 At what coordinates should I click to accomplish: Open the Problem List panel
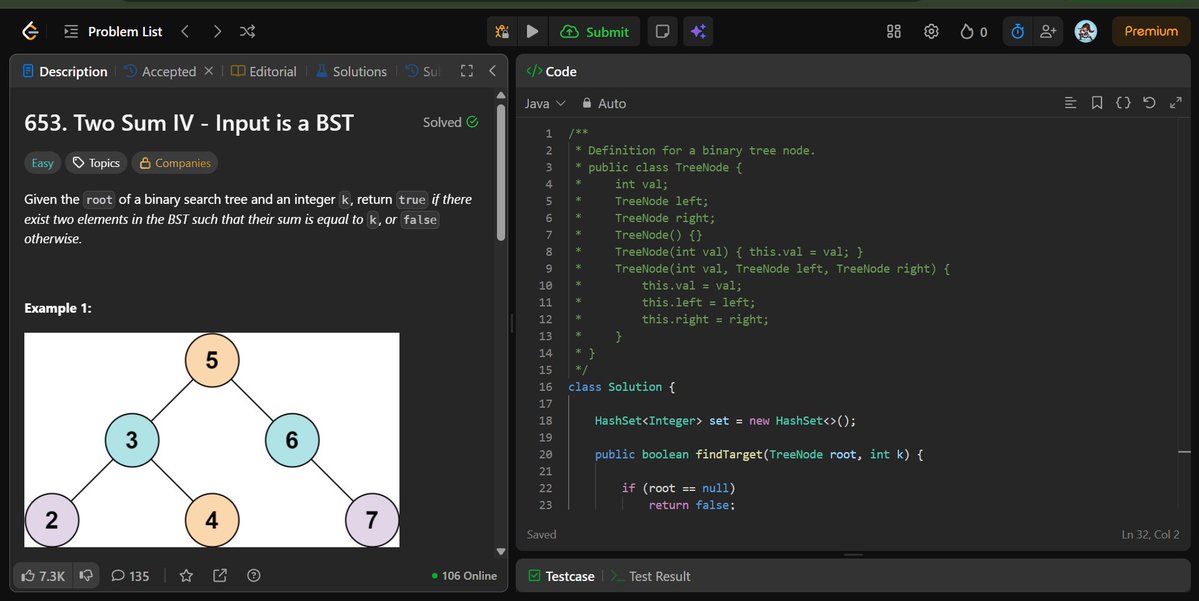[113, 31]
